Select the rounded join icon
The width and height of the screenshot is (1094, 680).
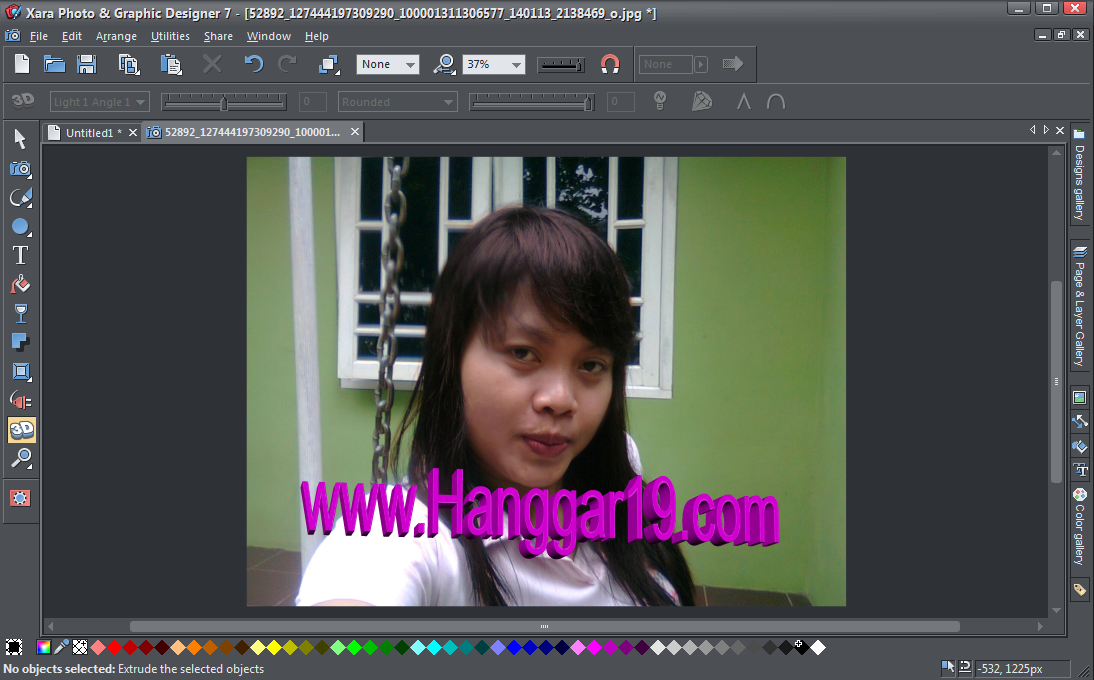(776, 102)
